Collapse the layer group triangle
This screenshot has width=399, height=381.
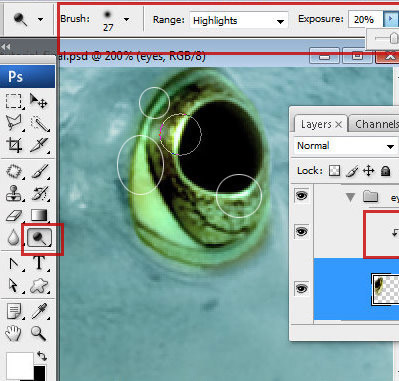click(x=350, y=197)
